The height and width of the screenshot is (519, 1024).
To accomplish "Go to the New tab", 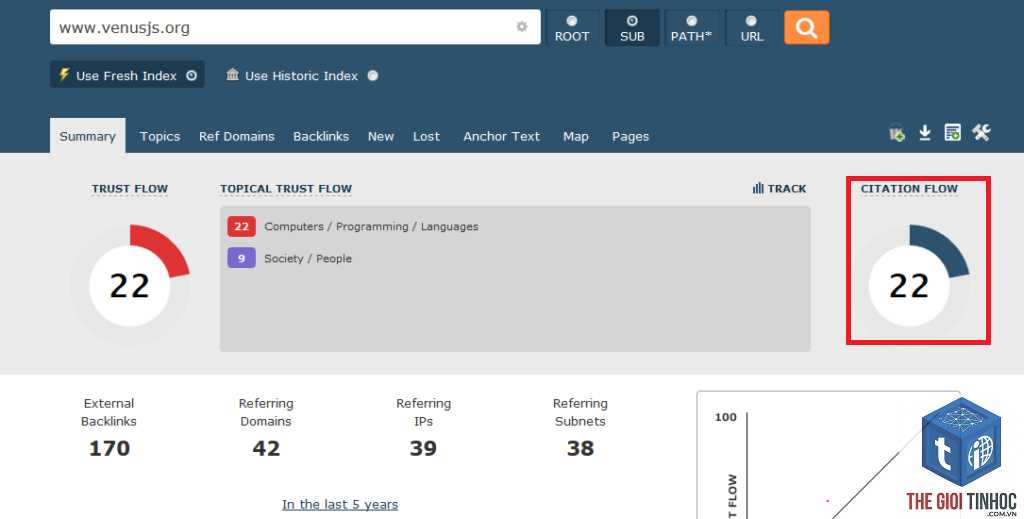I will (x=381, y=136).
